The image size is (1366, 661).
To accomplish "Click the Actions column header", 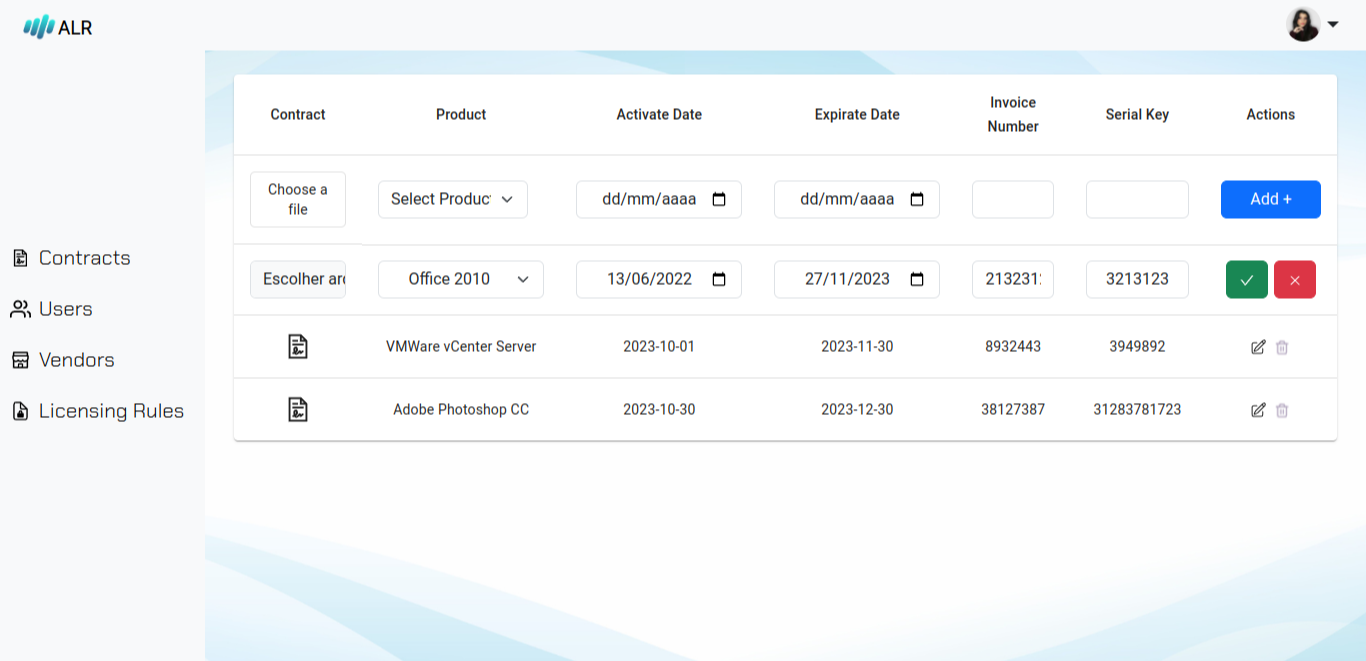I will coord(1271,114).
